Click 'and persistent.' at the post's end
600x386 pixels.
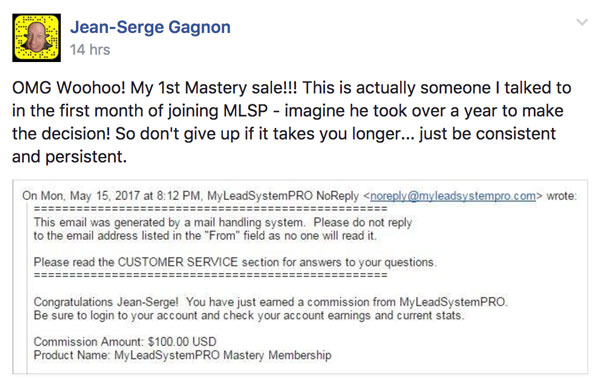point(69,157)
